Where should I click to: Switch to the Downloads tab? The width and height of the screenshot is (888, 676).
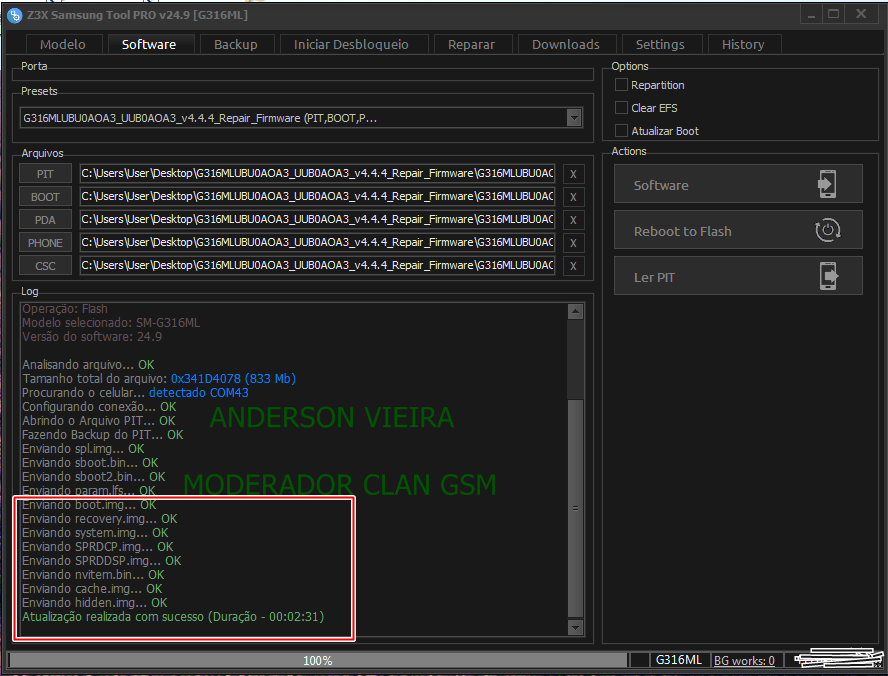pos(566,44)
